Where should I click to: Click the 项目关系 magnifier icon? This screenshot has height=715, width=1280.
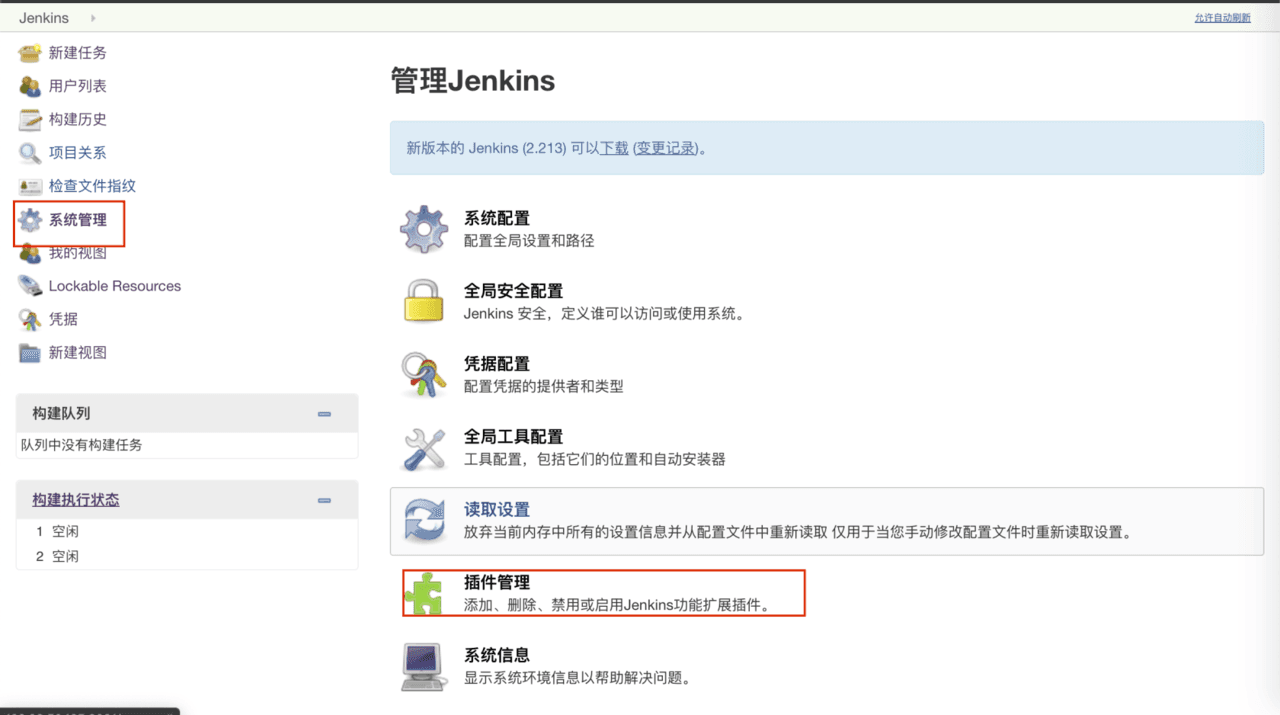click(x=30, y=153)
